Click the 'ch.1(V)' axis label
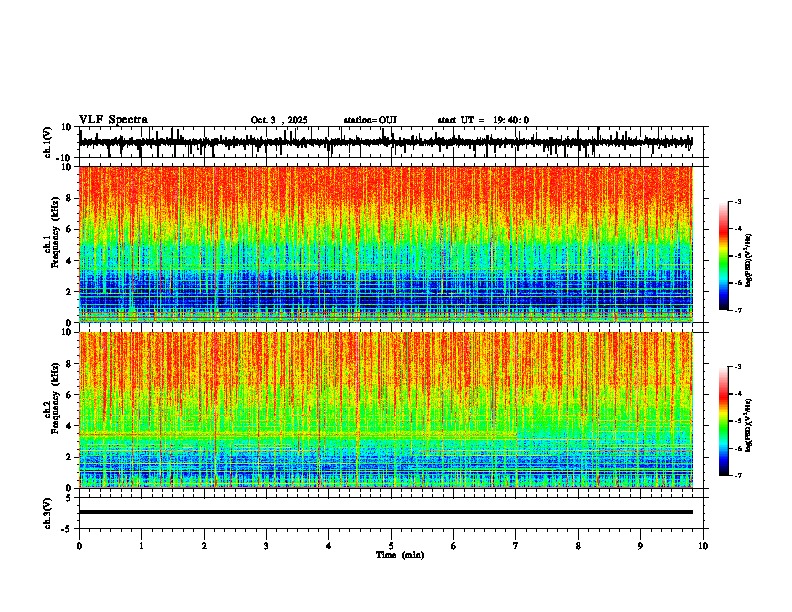The height and width of the screenshot is (612, 792). click(x=47, y=143)
